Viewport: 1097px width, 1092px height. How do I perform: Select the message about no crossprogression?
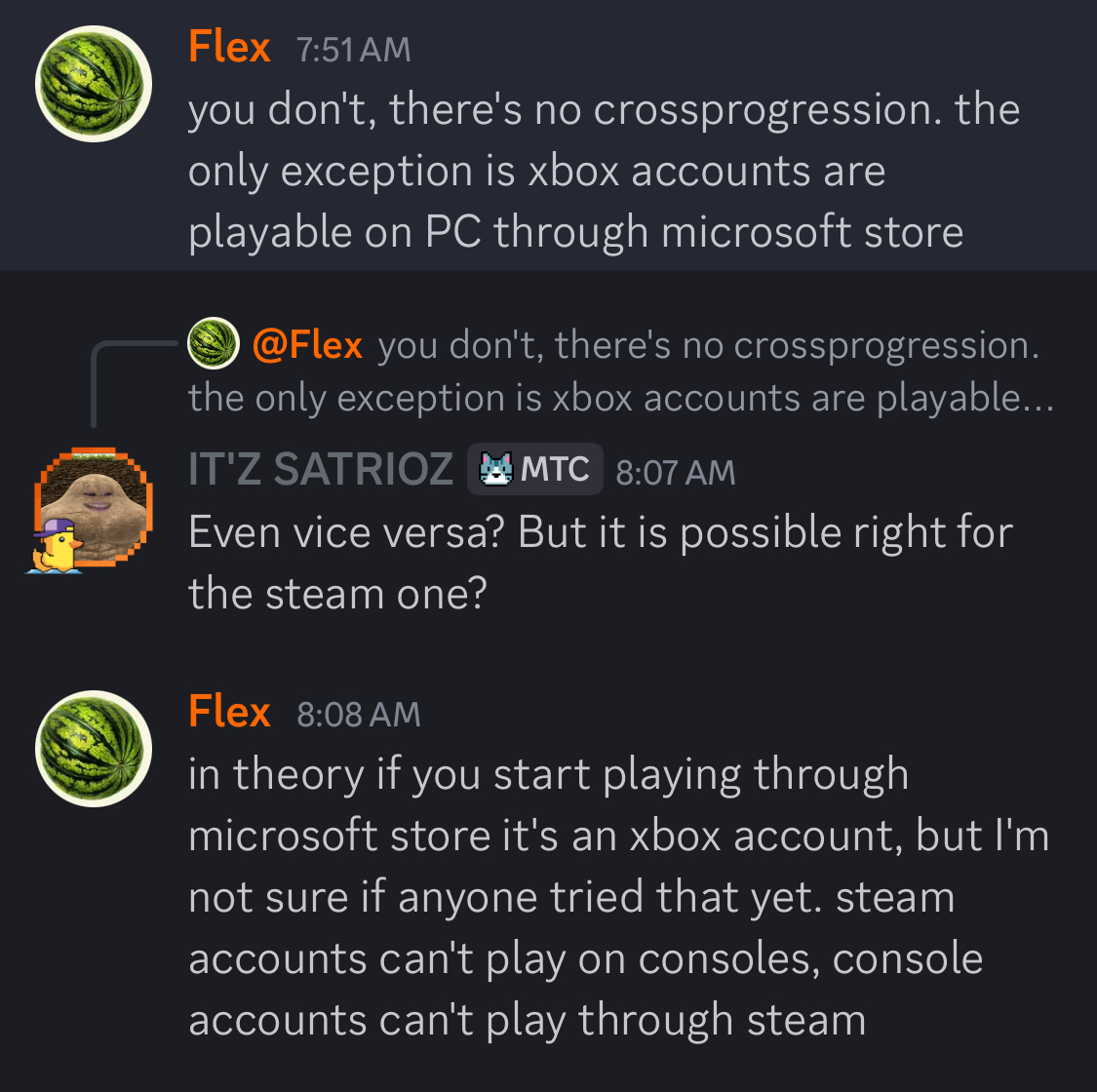click(x=575, y=171)
